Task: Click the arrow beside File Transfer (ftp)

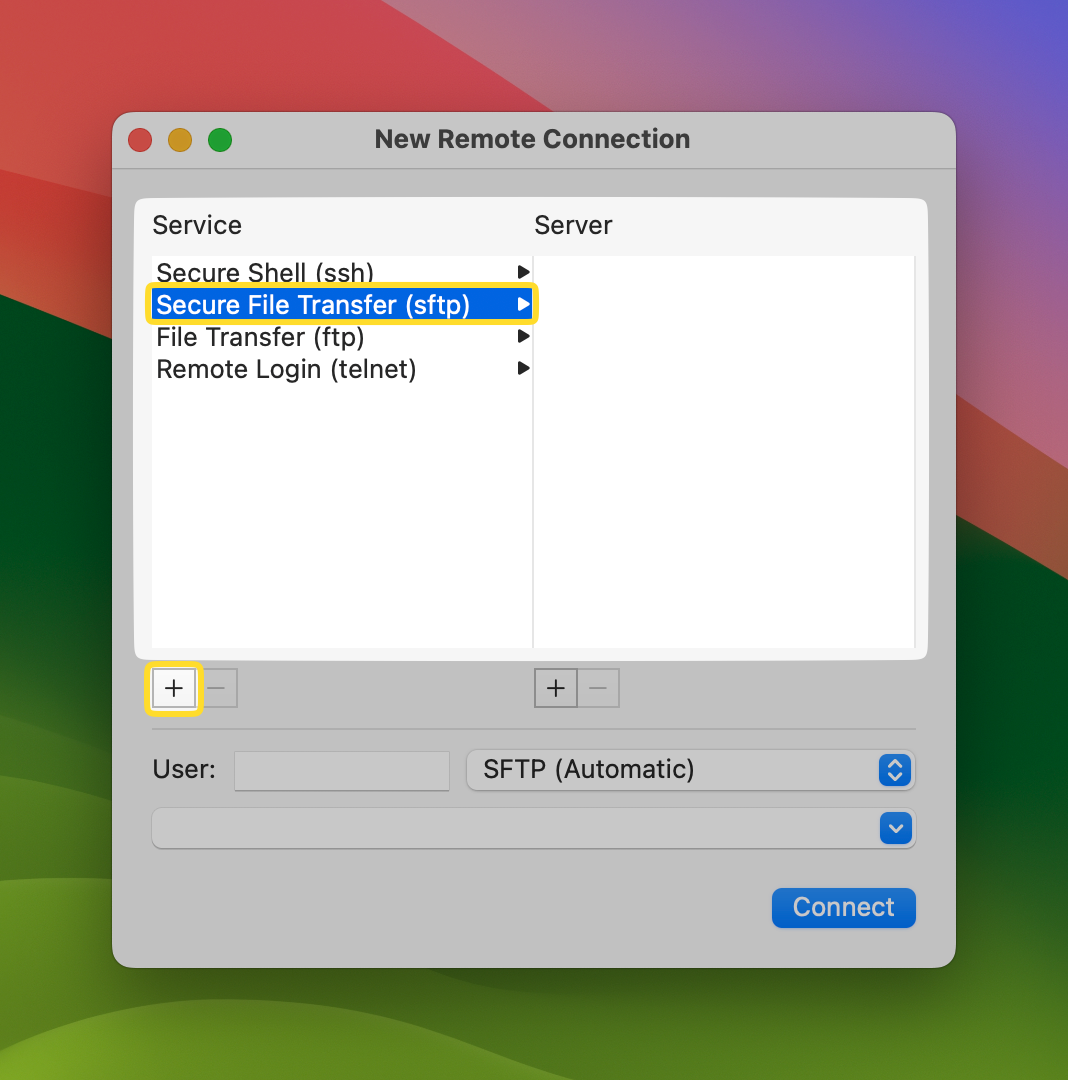Action: 523,337
